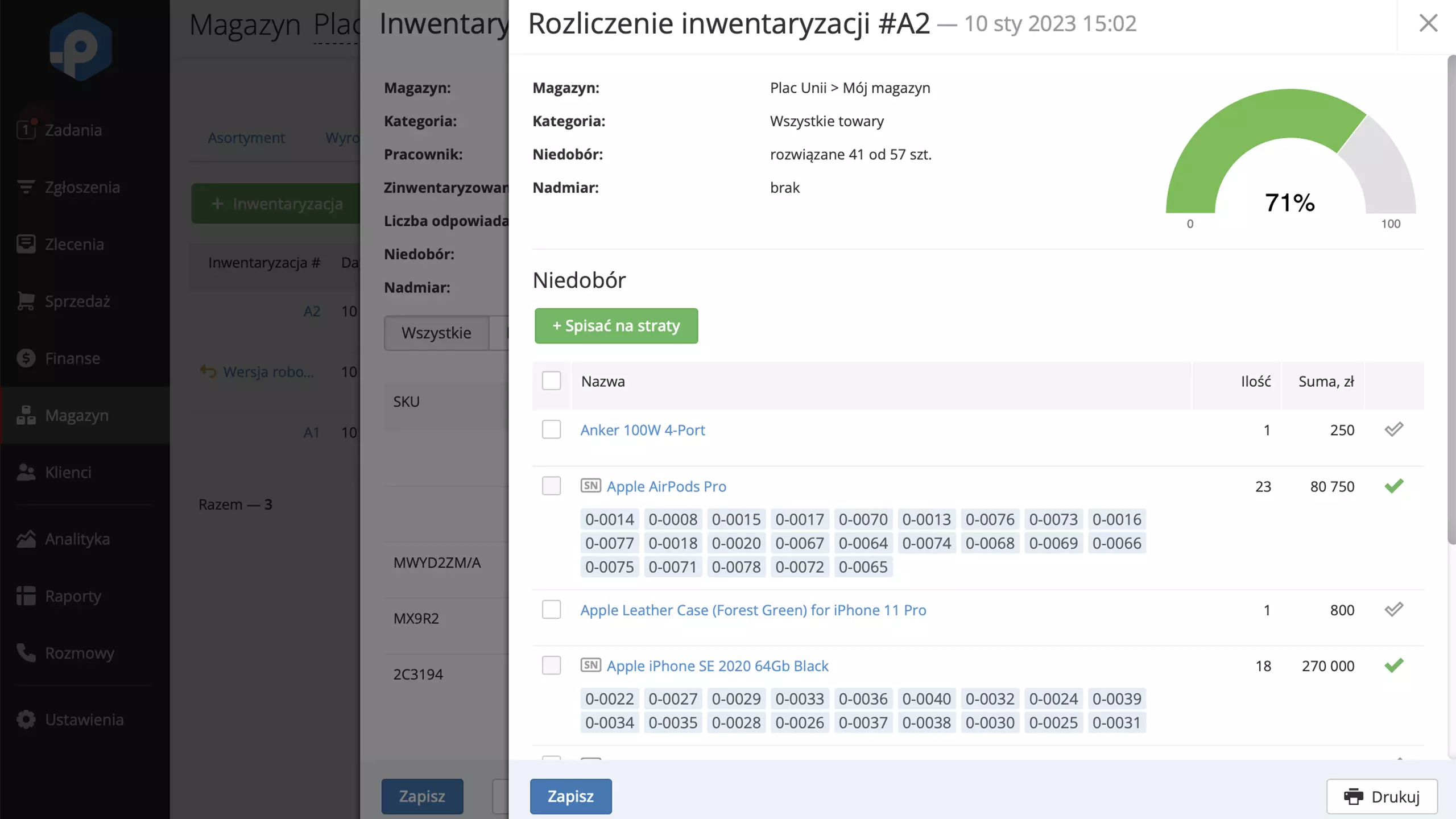The image size is (1456, 819).
Task: Switch to Asortyment tab in Magazyn
Action: coord(246,138)
